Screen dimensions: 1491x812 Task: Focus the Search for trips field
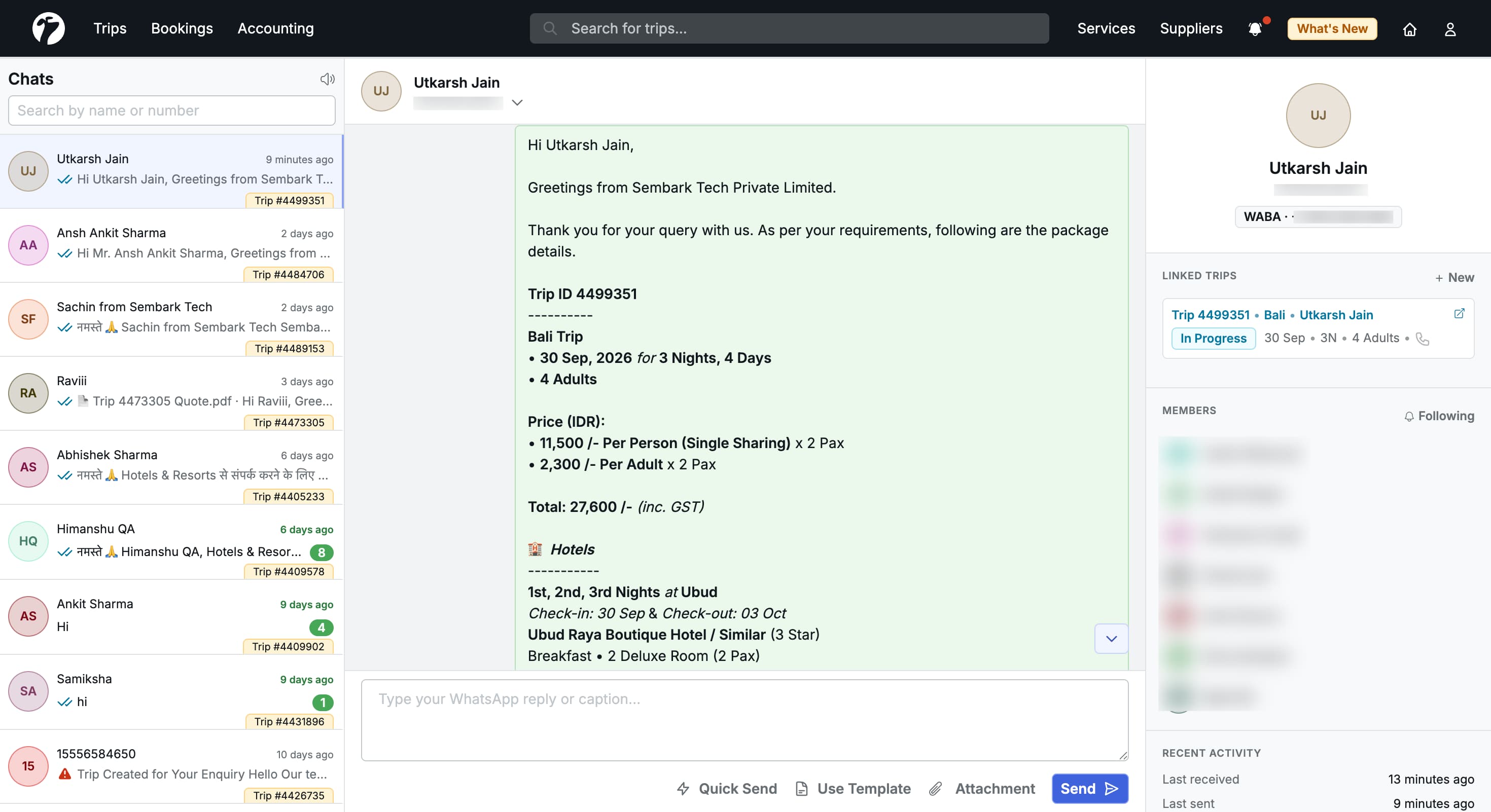(789, 28)
